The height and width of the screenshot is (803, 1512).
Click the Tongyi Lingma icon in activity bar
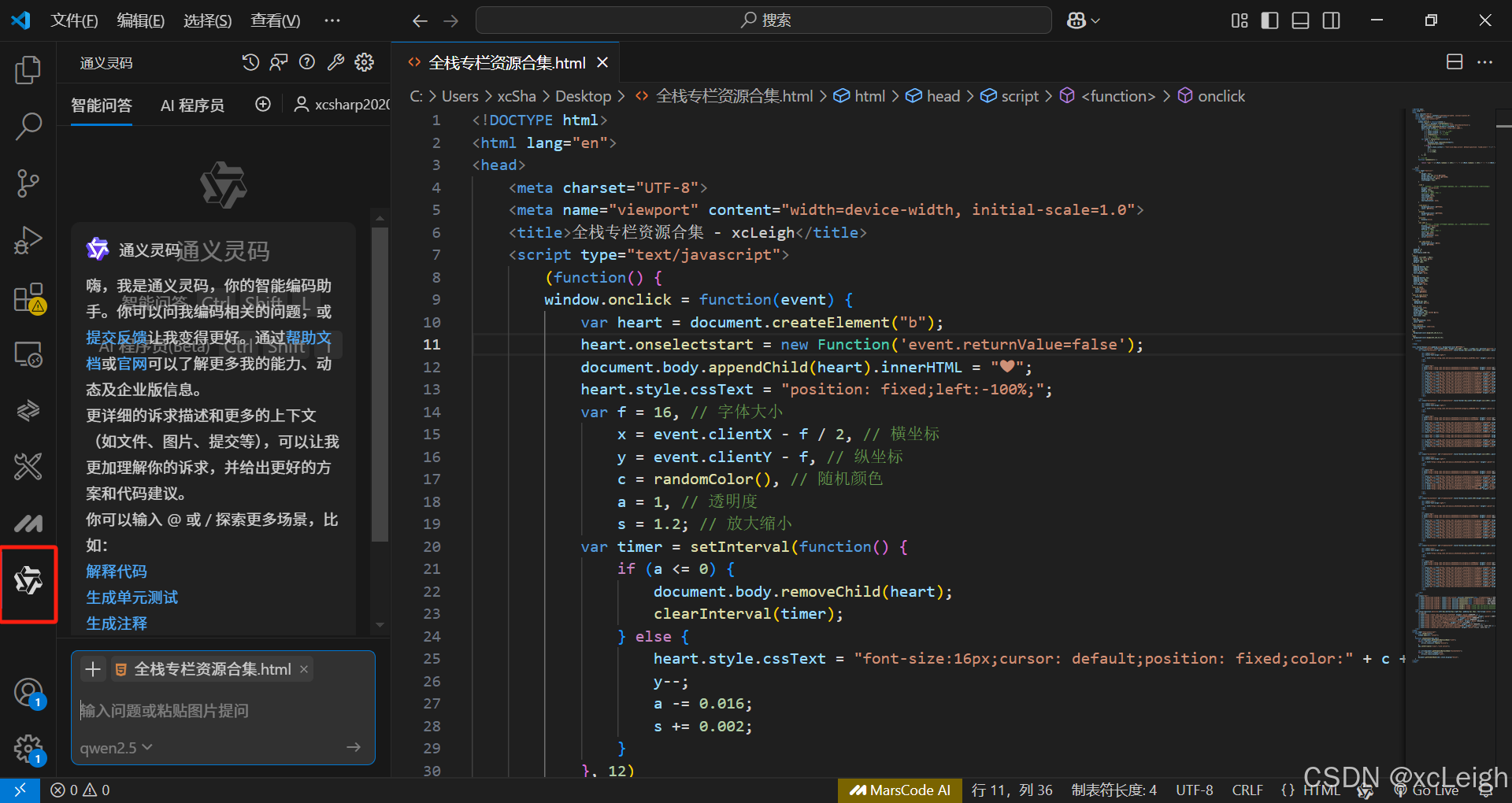coord(28,581)
